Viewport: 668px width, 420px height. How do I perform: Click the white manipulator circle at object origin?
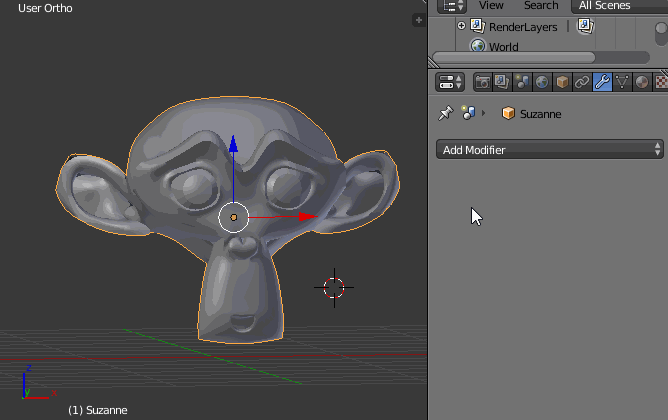tap(233, 217)
